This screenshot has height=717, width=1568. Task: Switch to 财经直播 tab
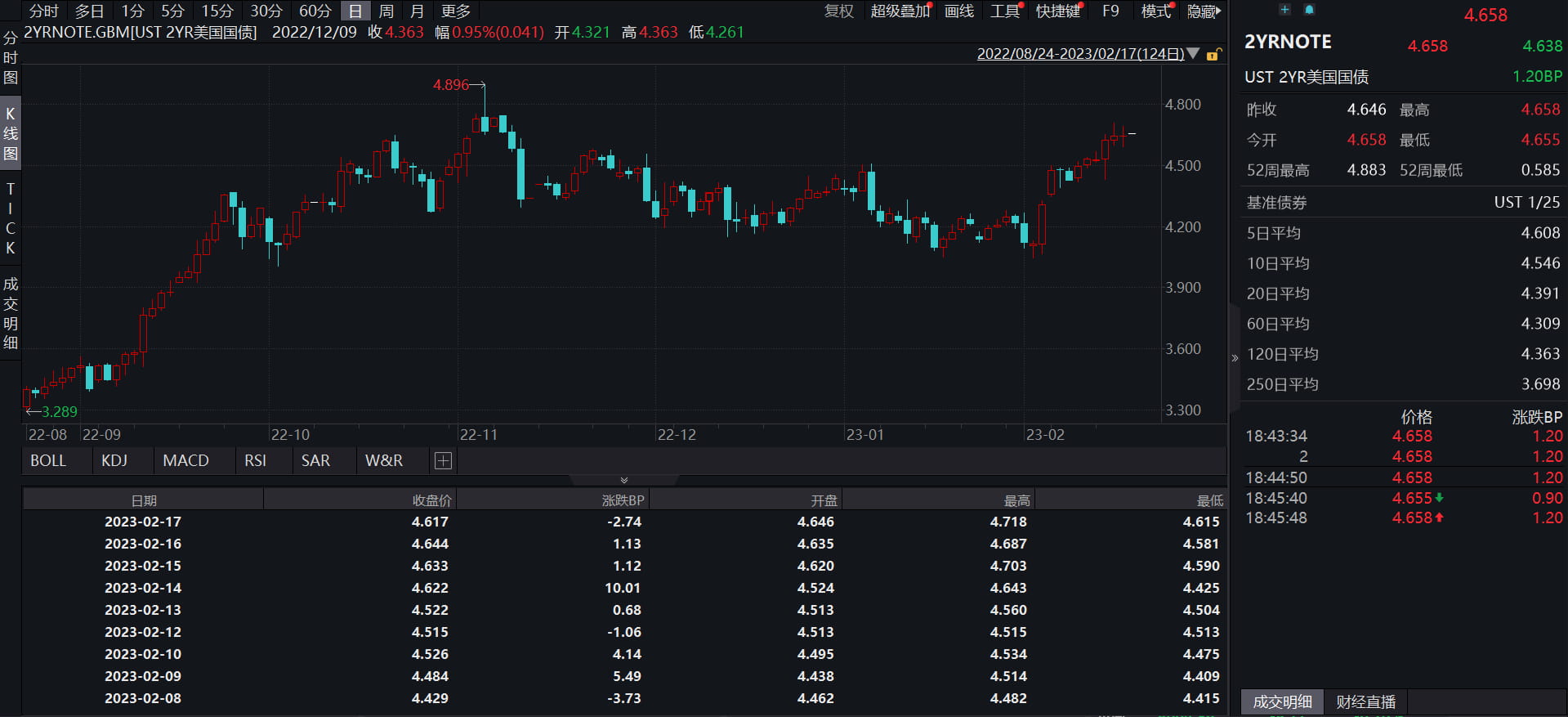pyautogui.click(x=1365, y=702)
